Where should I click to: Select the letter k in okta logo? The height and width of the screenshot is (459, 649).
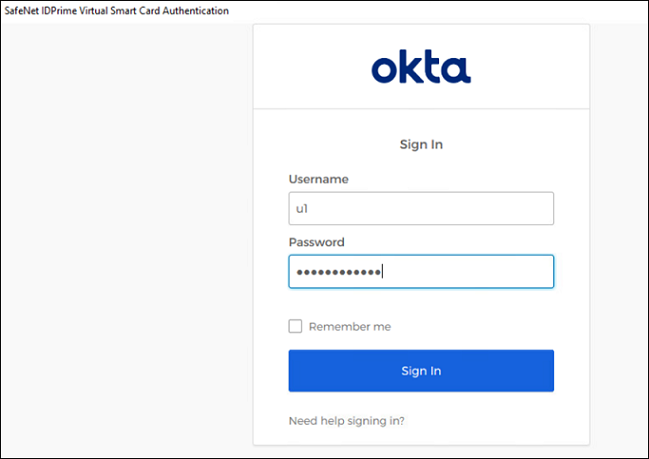(409, 66)
